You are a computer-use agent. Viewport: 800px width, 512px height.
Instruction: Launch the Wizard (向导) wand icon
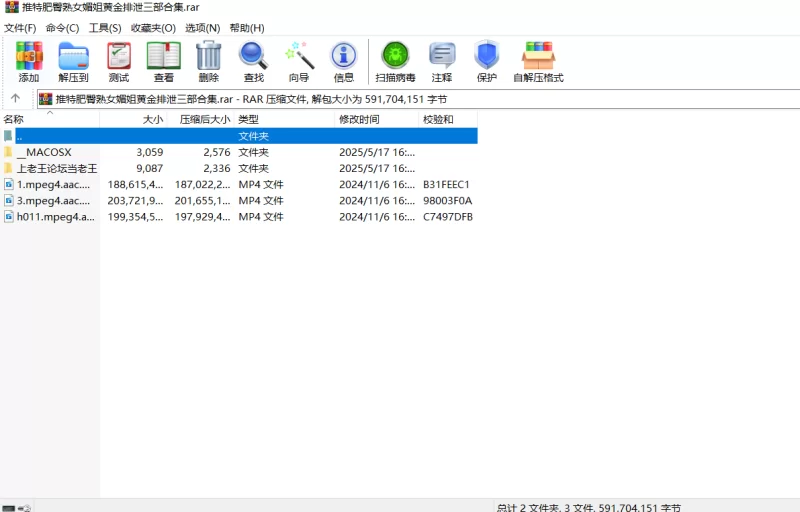point(299,55)
